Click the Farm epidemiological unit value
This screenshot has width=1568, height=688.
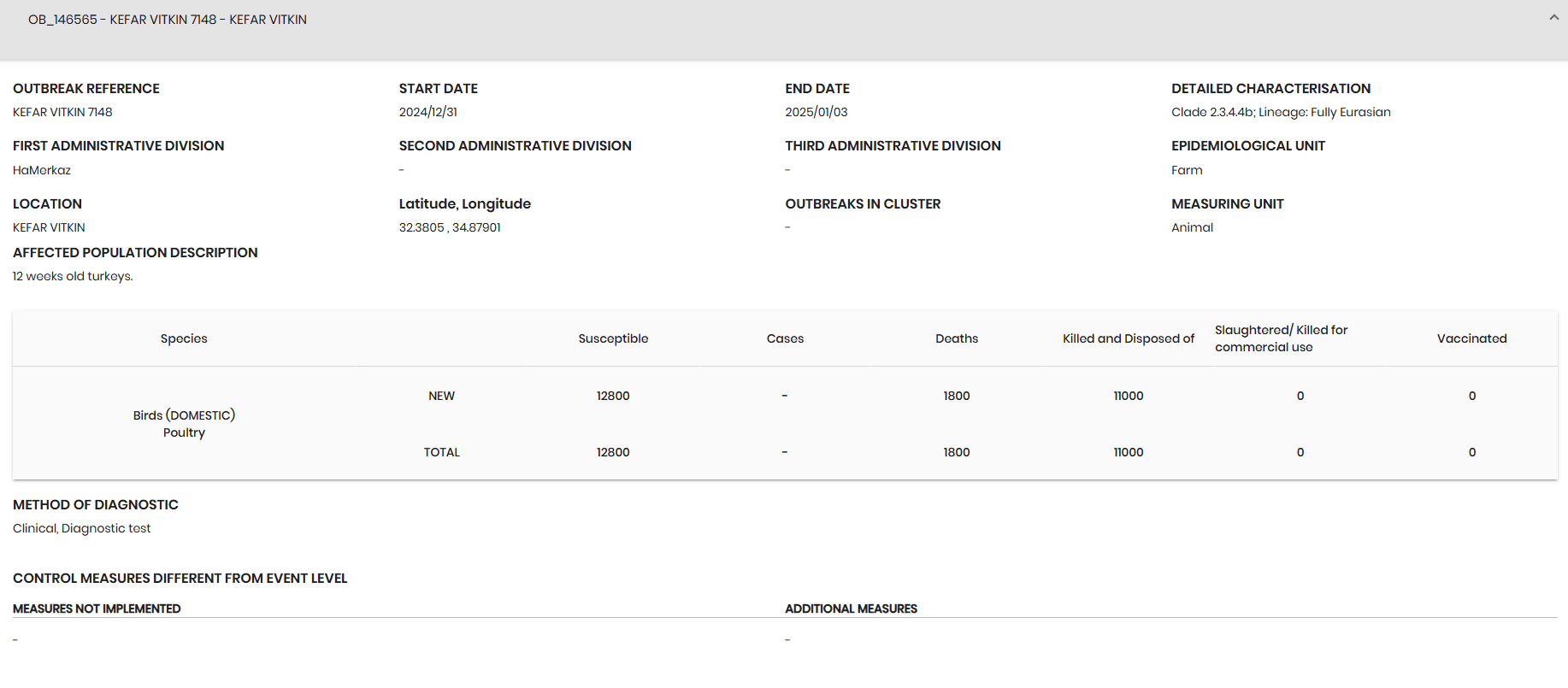(1187, 170)
